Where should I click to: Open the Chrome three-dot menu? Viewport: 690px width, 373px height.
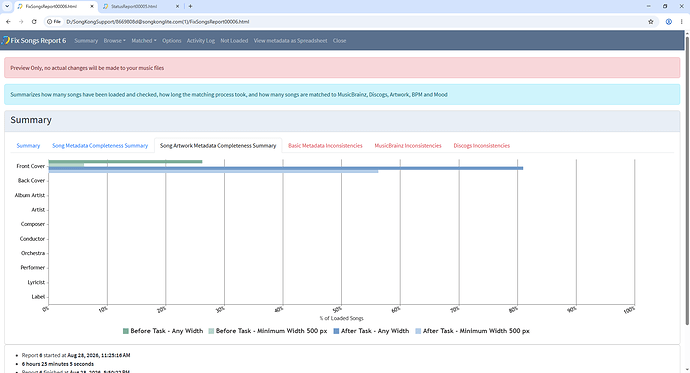pos(682,22)
